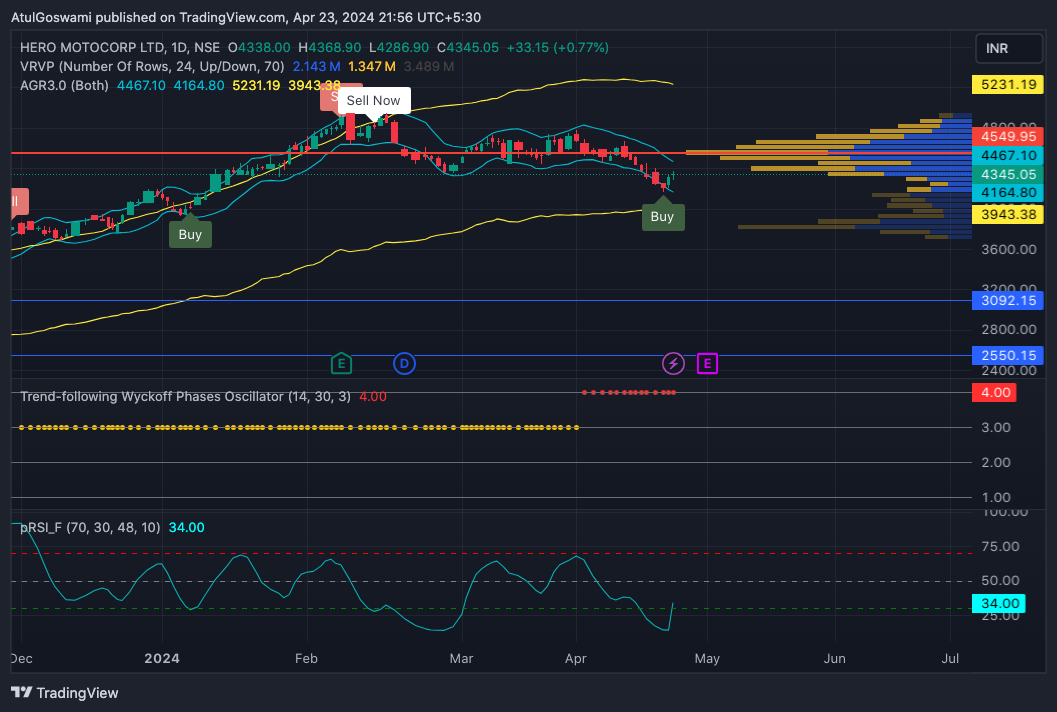The image size is (1057, 712).
Task: Click the blue dividend D marker
Action: tap(404, 364)
